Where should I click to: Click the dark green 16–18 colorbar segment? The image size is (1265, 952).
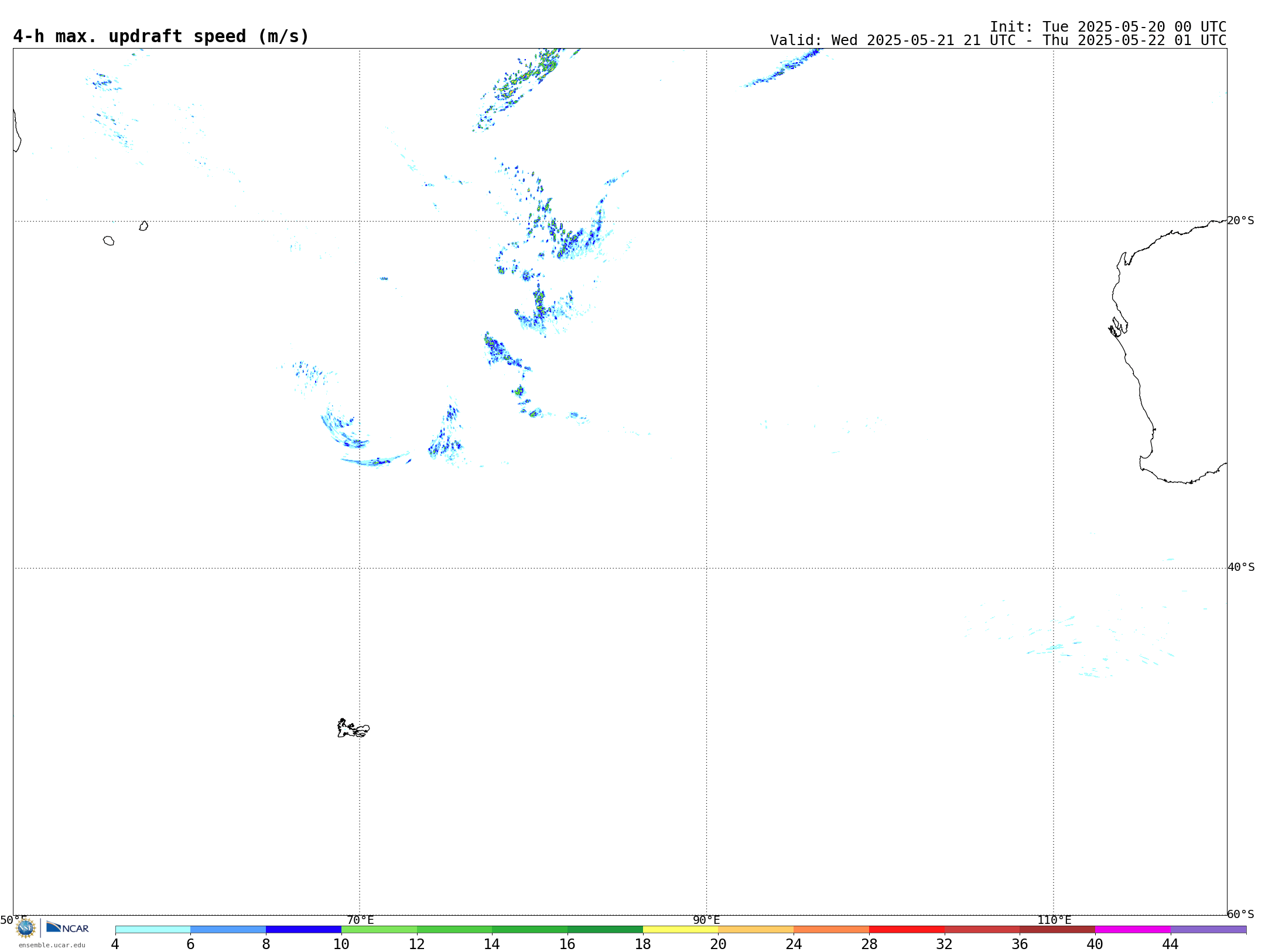point(605,930)
